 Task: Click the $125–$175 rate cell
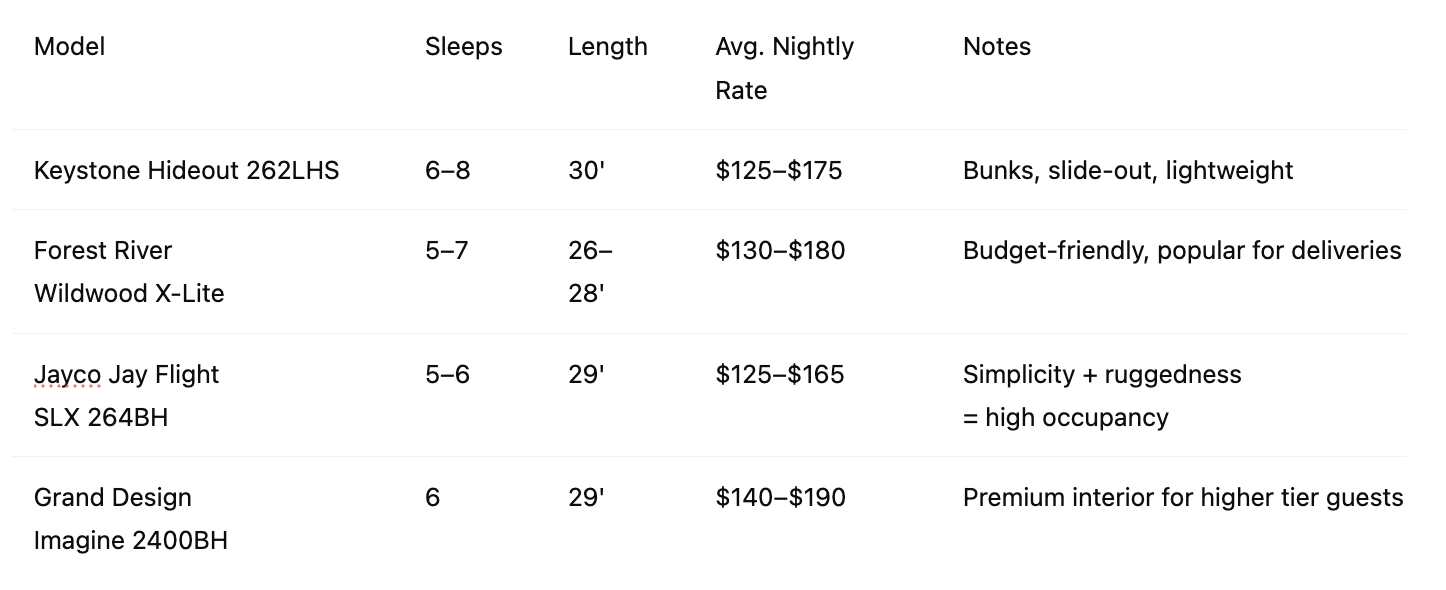click(x=779, y=171)
